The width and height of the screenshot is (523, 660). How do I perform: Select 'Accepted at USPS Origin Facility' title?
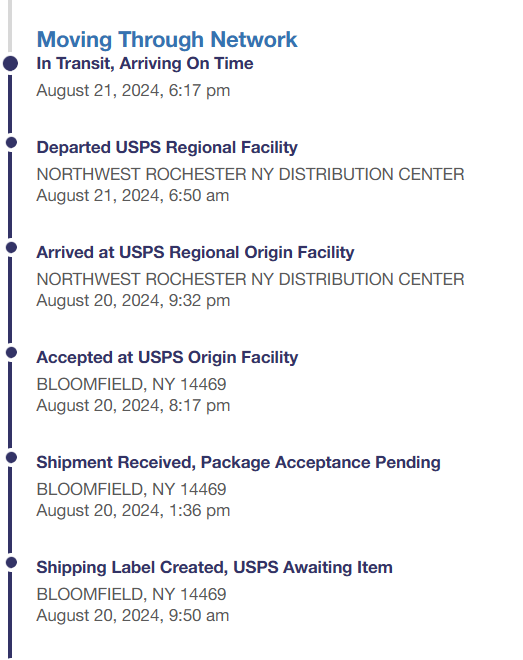[x=167, y=357]
